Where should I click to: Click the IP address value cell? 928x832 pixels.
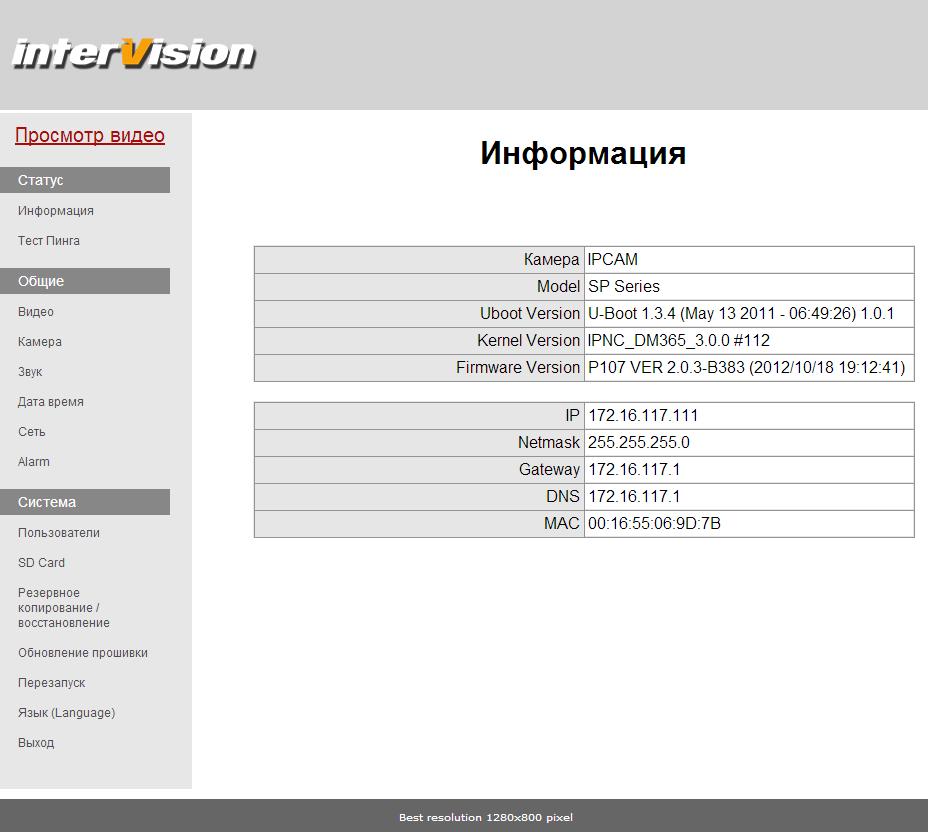(x=748, y=415)
